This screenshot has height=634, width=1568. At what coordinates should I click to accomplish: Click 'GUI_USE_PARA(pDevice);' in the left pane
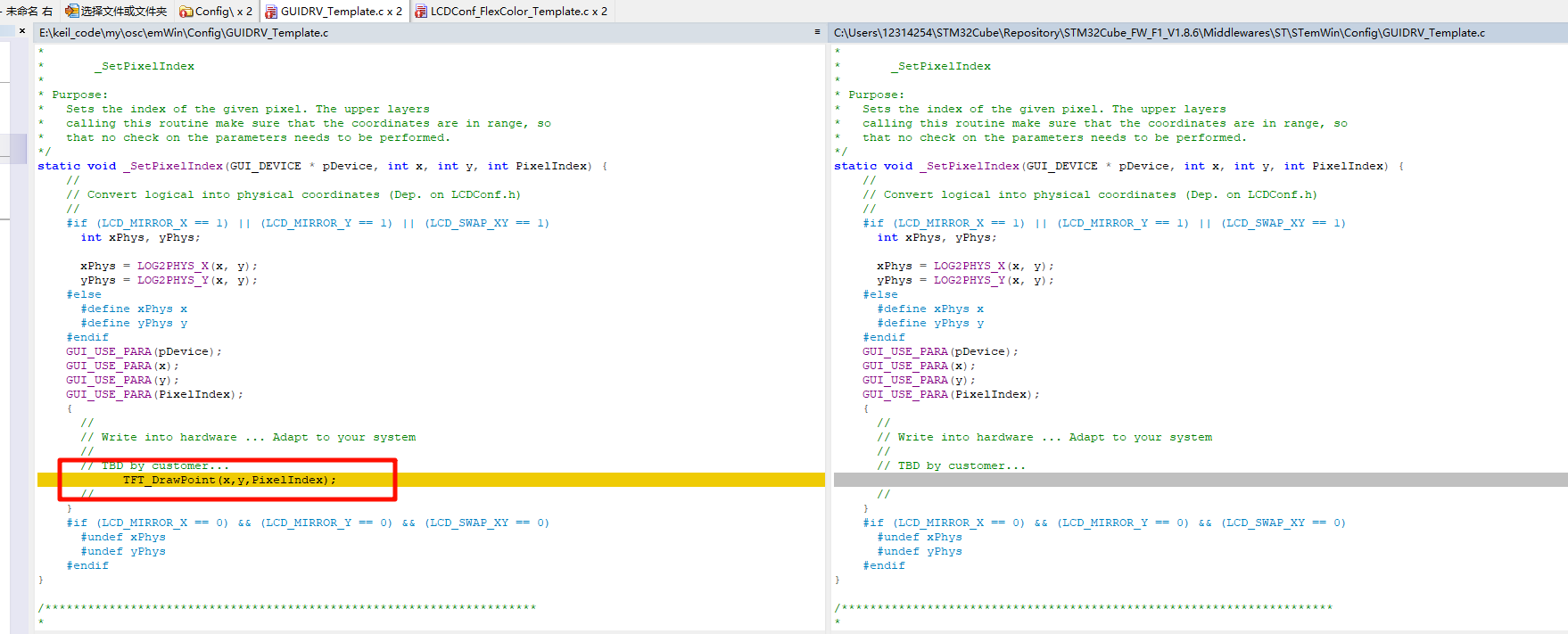(144, 351)
